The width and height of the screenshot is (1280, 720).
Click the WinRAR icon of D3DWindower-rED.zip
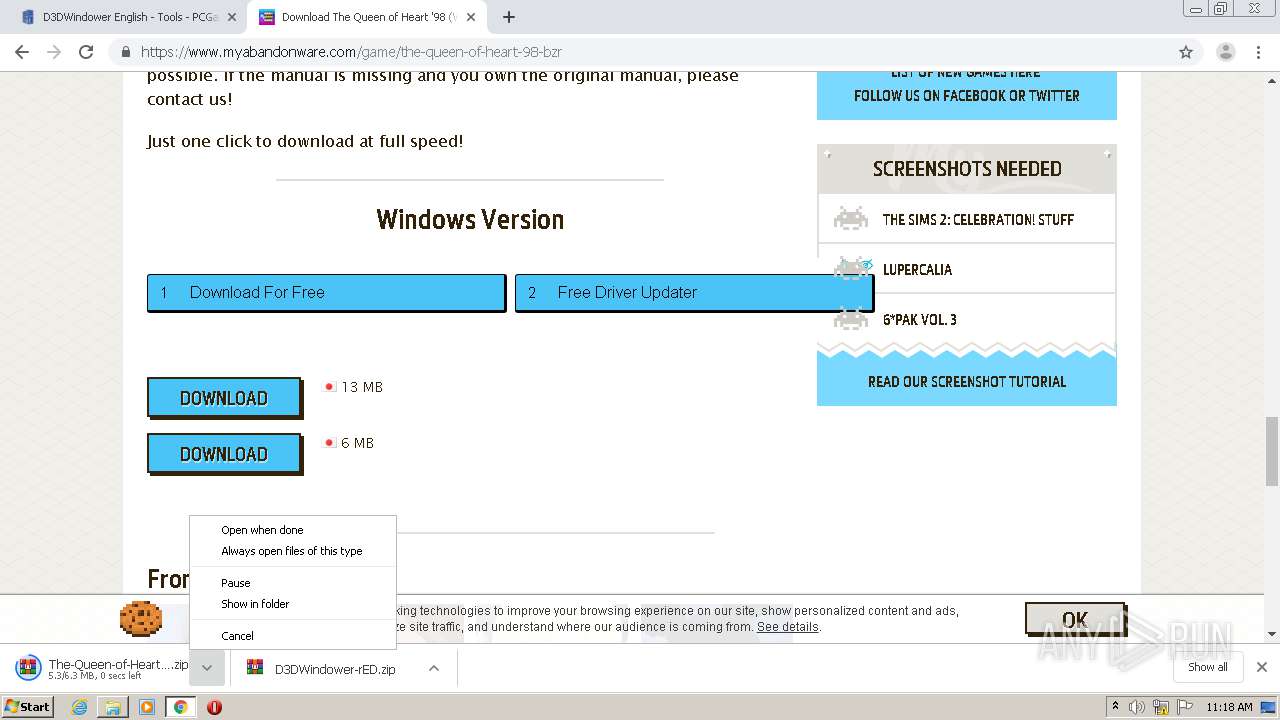click(x=255, y=668)
